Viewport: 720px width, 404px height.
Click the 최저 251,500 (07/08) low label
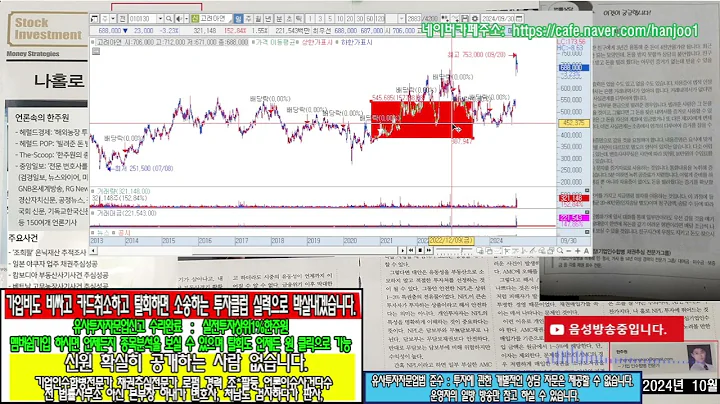(x=142, y=168)
